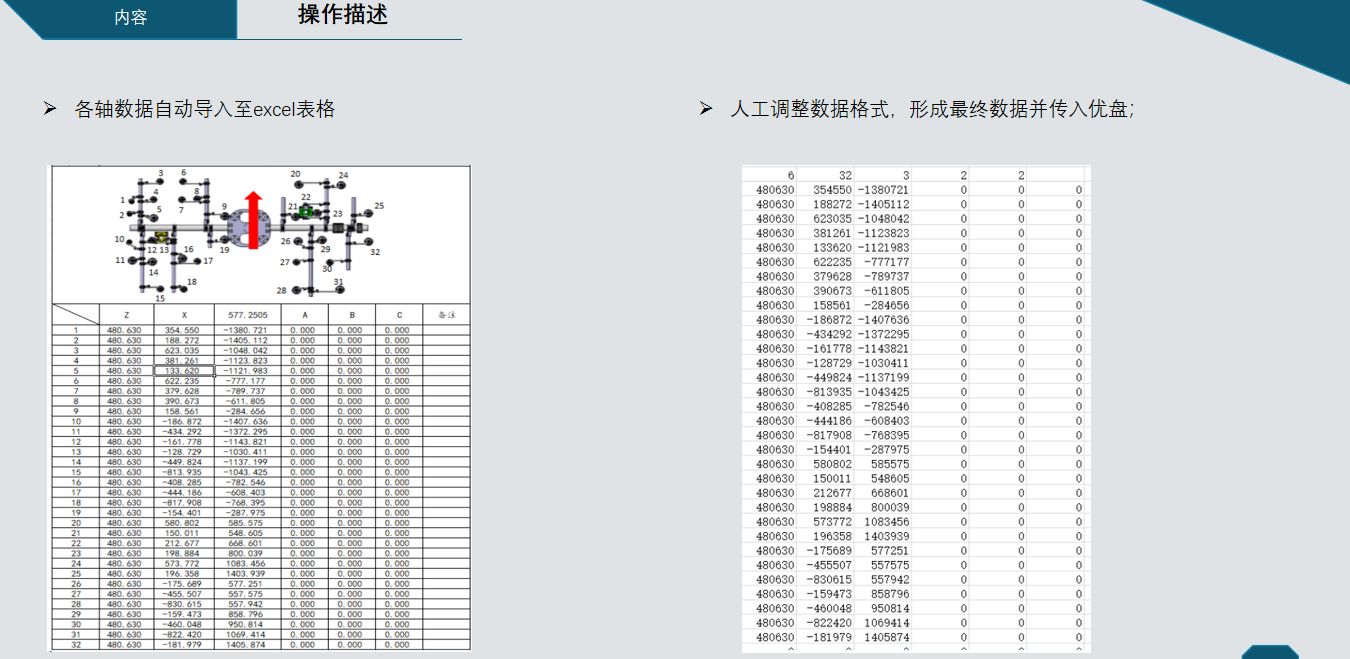The image size is (1350, 659).
Task: Click the value -777177 in right spreadsheet
Action: pyautogui.click(x=886, y=262)
